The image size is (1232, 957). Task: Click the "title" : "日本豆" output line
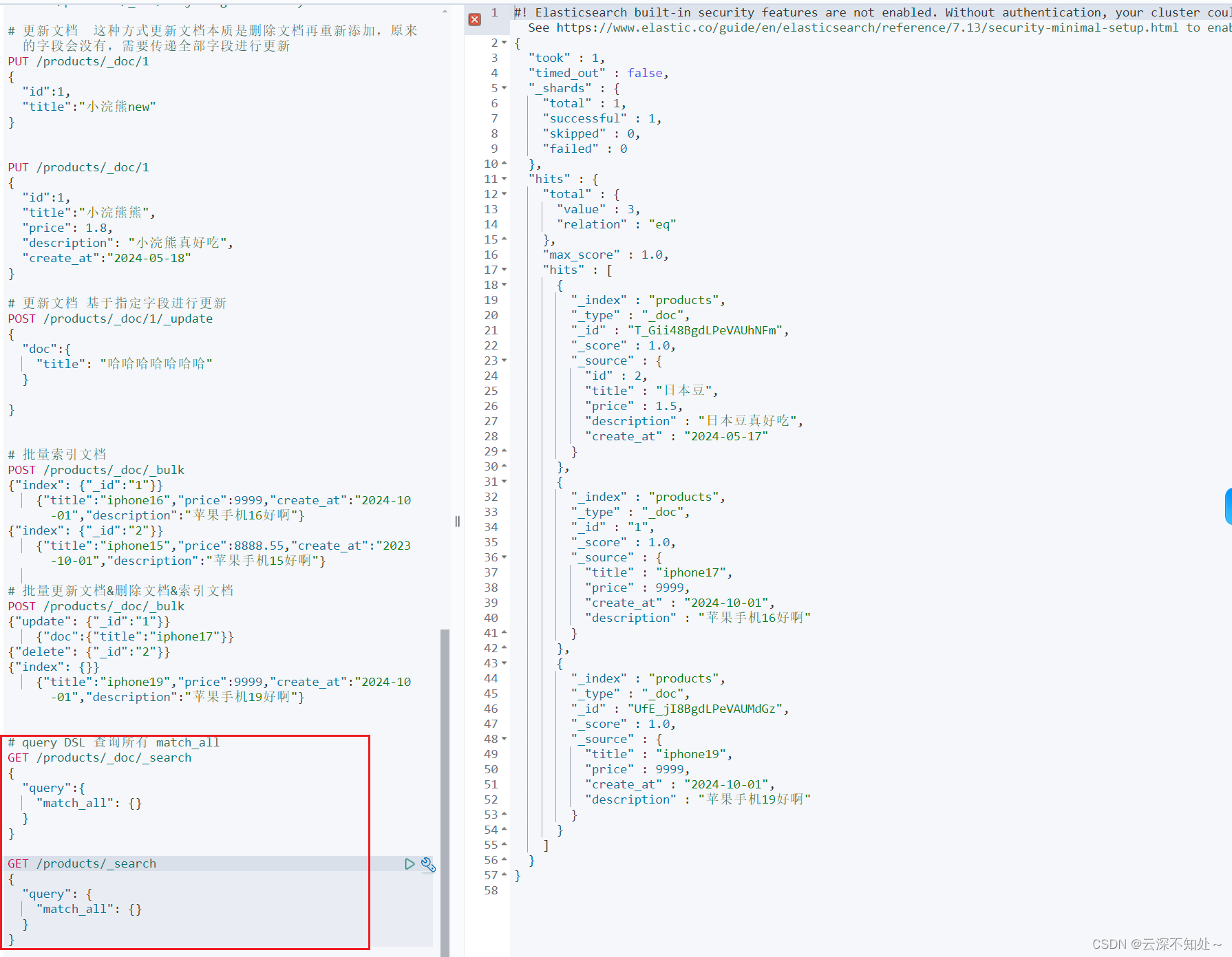click(x=652, y=391)
